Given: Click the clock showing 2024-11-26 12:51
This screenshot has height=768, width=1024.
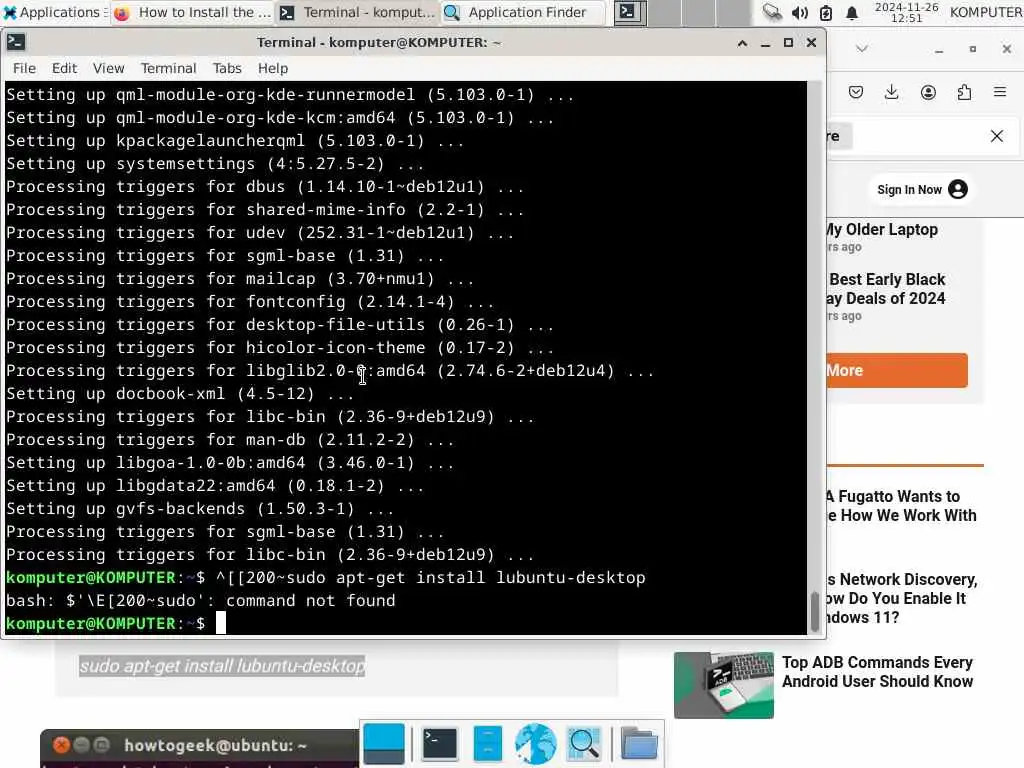Looking at the screenshot, I should pos(906,12).
